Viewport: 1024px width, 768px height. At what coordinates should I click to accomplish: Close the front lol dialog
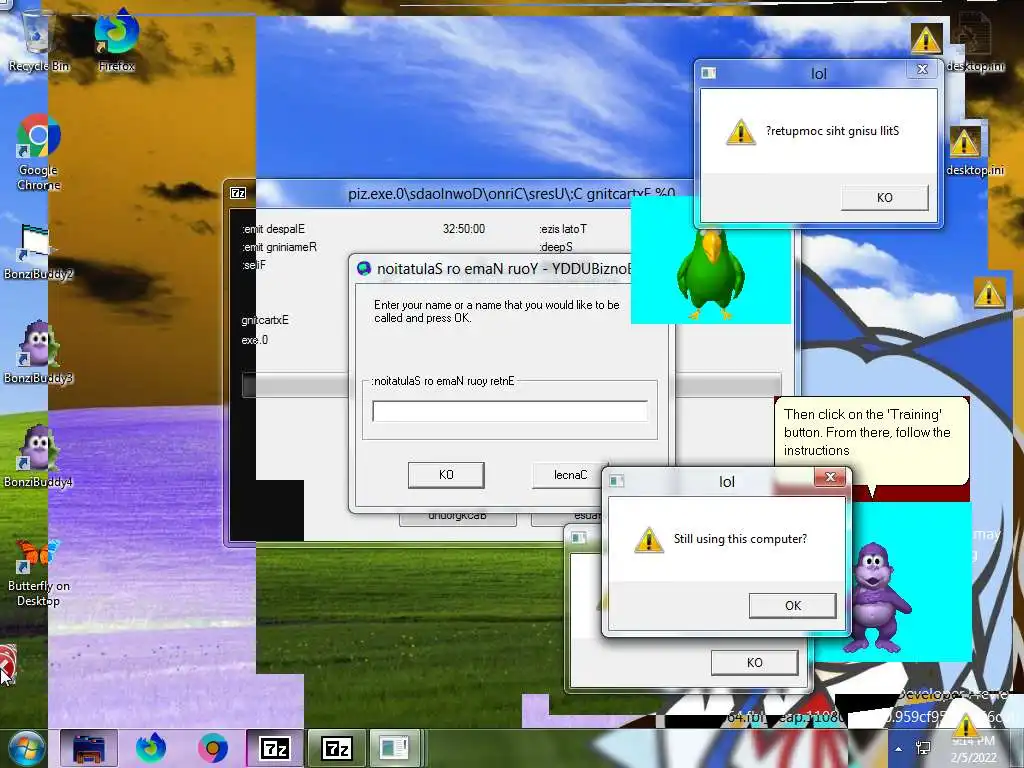click(830, 477)
